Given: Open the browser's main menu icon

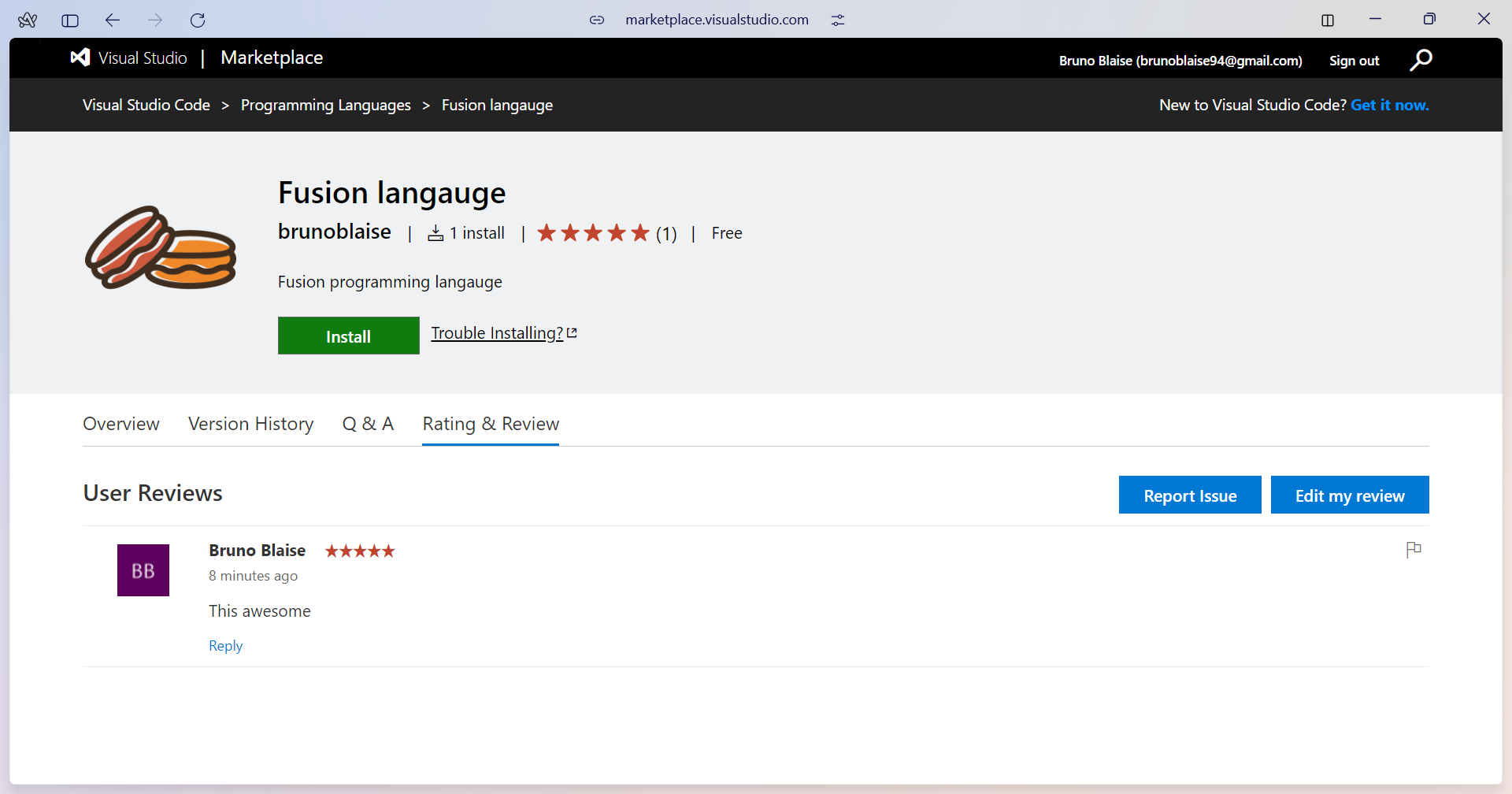Looking at the screenshot, I should (28, 20).
